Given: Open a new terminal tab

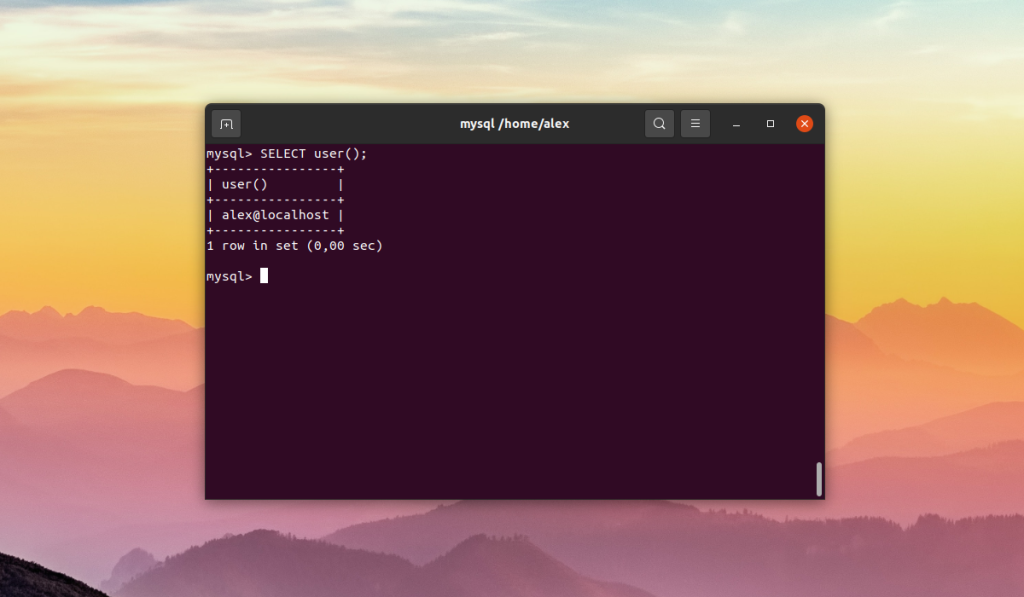Looking at the screenshot, I should click(x=226, y=124).
